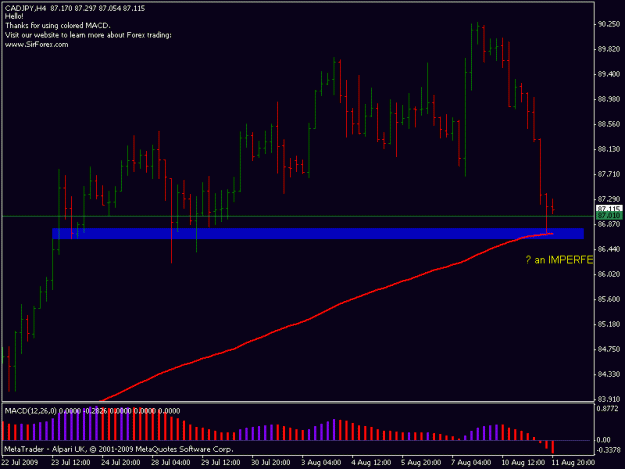Click the 83.910 price scale label
The width and height of the screenshot is (625, 469).
609,399
